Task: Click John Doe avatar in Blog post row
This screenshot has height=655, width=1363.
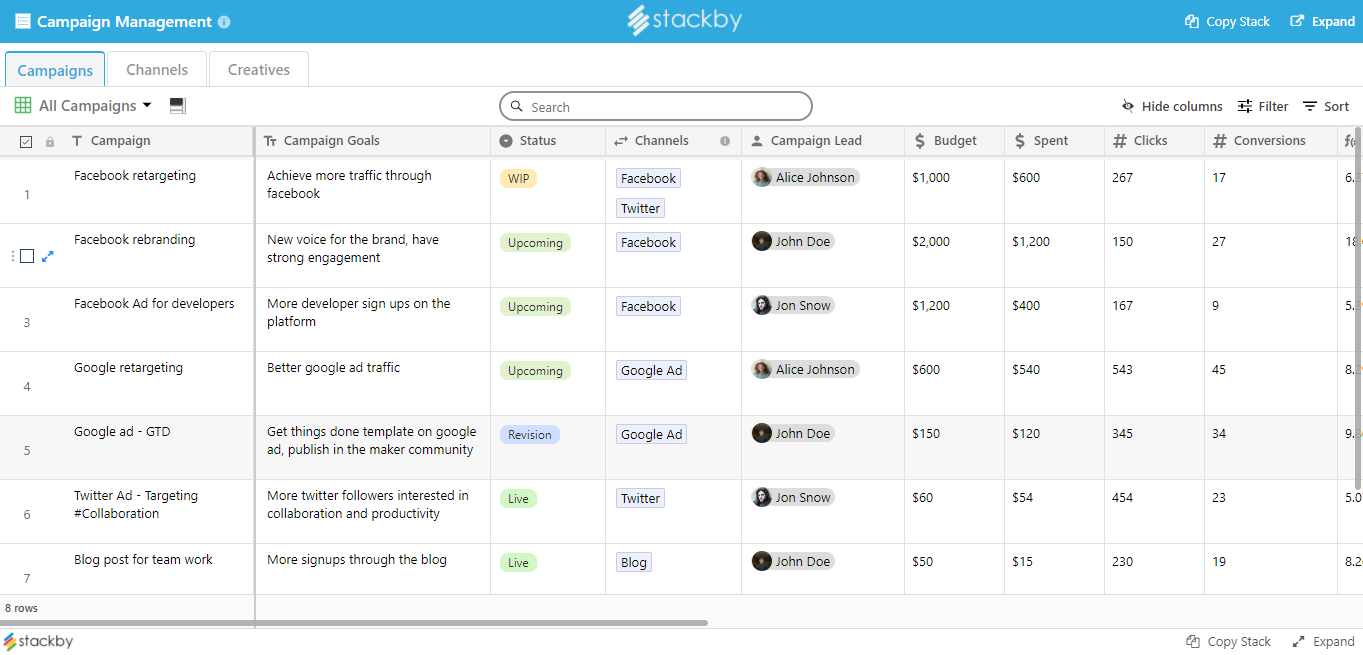Action: pos(762,561)
